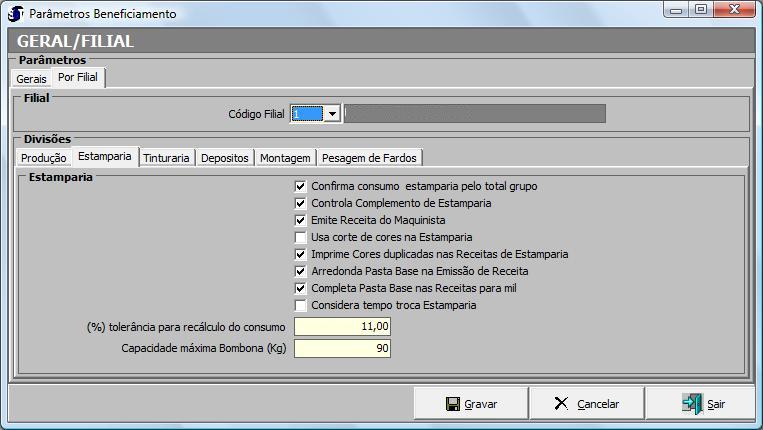This screenshot has width=763, height=430.
Task: Click the tolerância para recálculo input field
Action: tap(342, 327)
